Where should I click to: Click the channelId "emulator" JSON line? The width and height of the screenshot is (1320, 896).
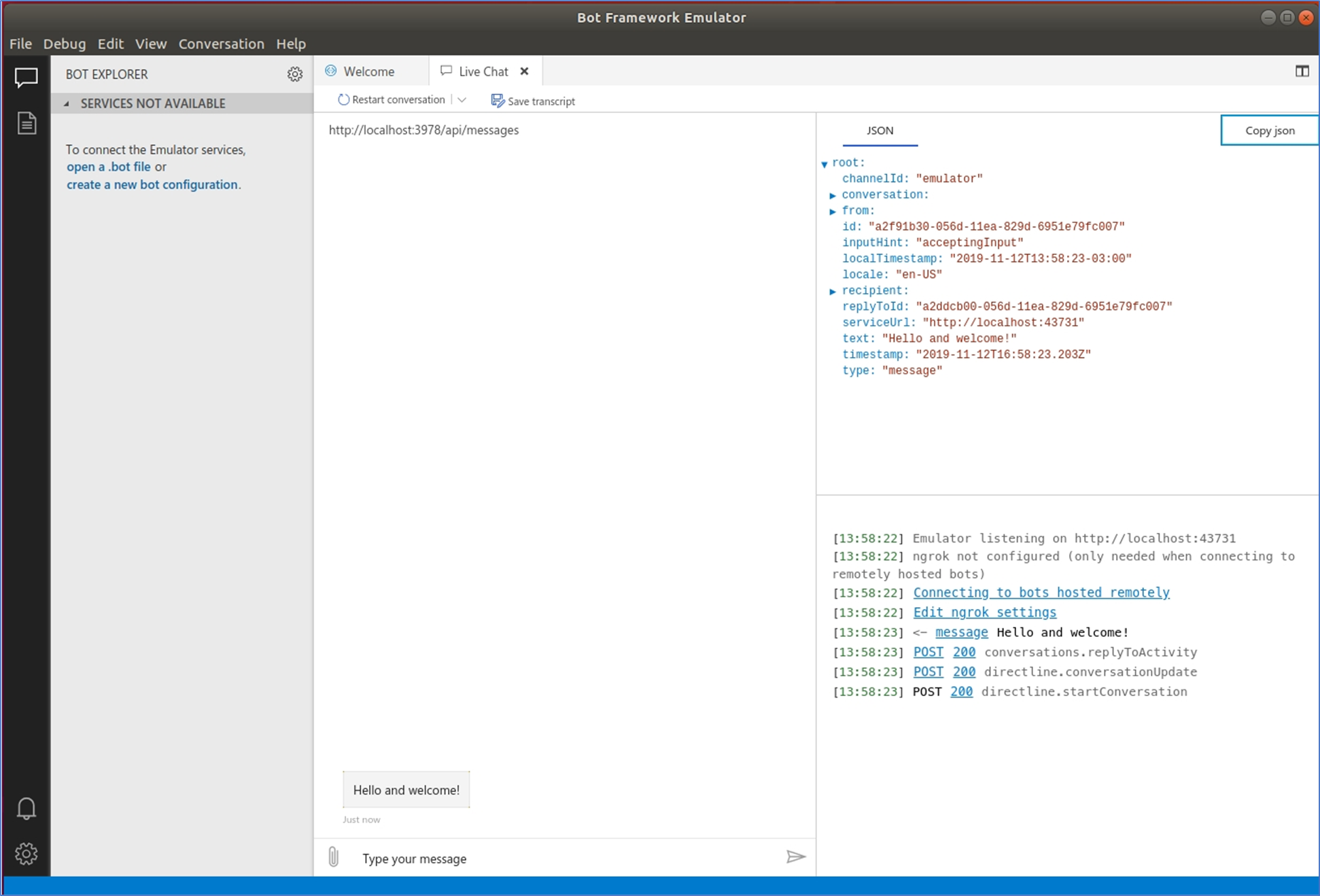pos(912,179)
